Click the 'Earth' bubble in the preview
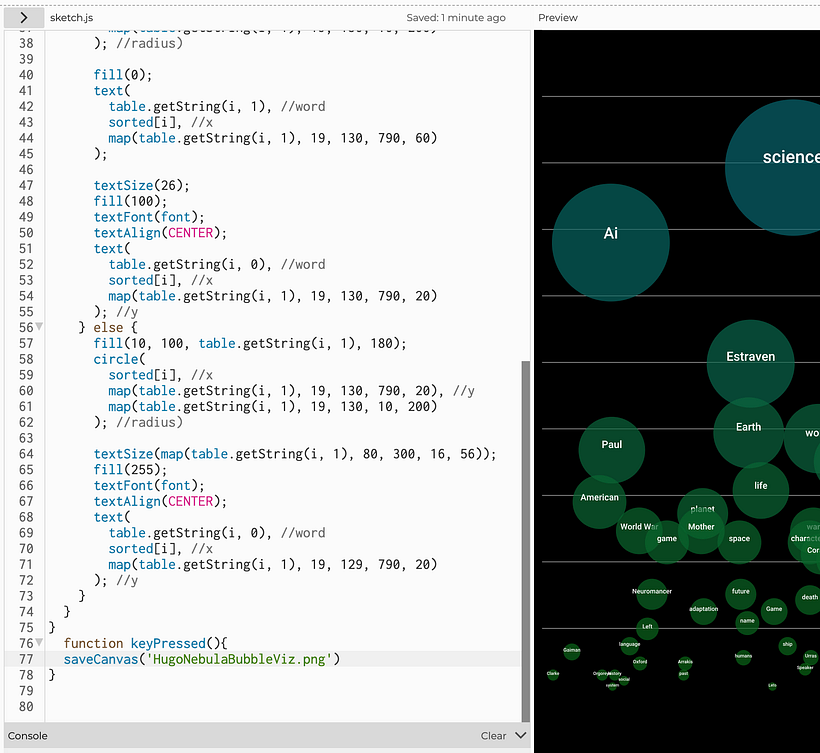820x753 pixels. pyautogui.click(x=748, y=432)
